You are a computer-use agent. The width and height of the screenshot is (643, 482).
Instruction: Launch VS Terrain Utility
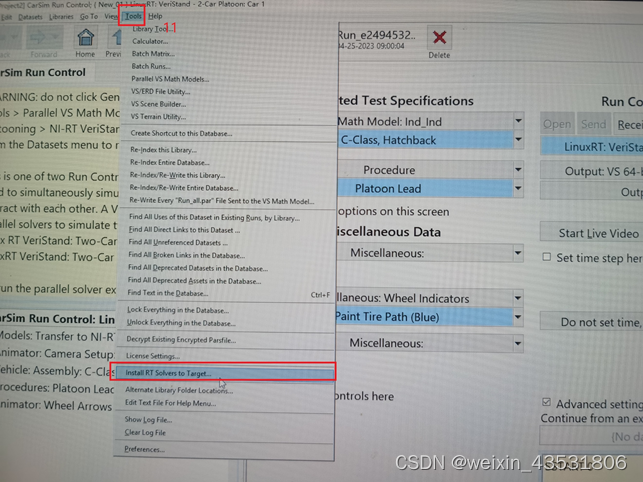click(158, 117)
